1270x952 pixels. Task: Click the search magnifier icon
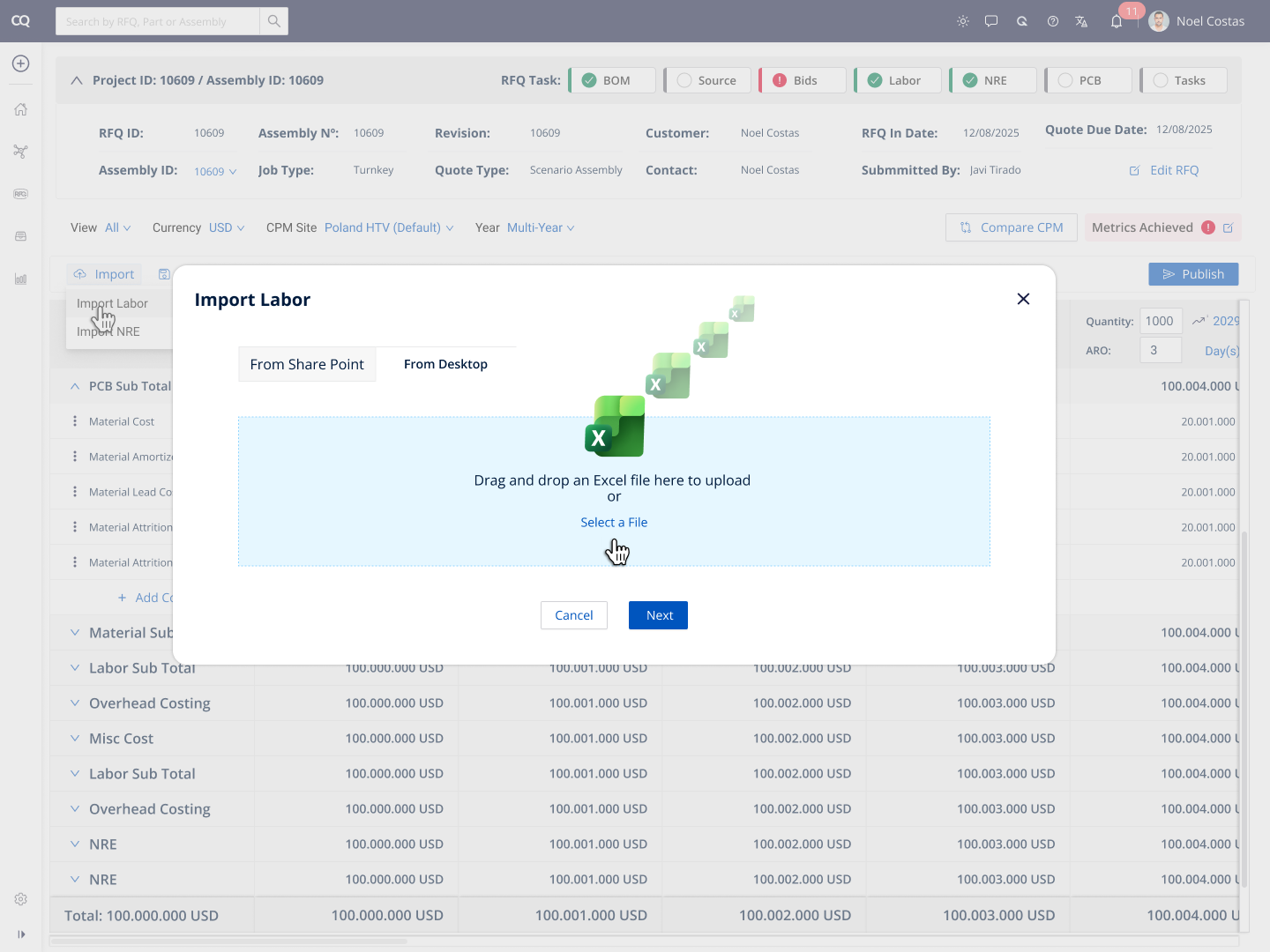[x=274, y=21]
